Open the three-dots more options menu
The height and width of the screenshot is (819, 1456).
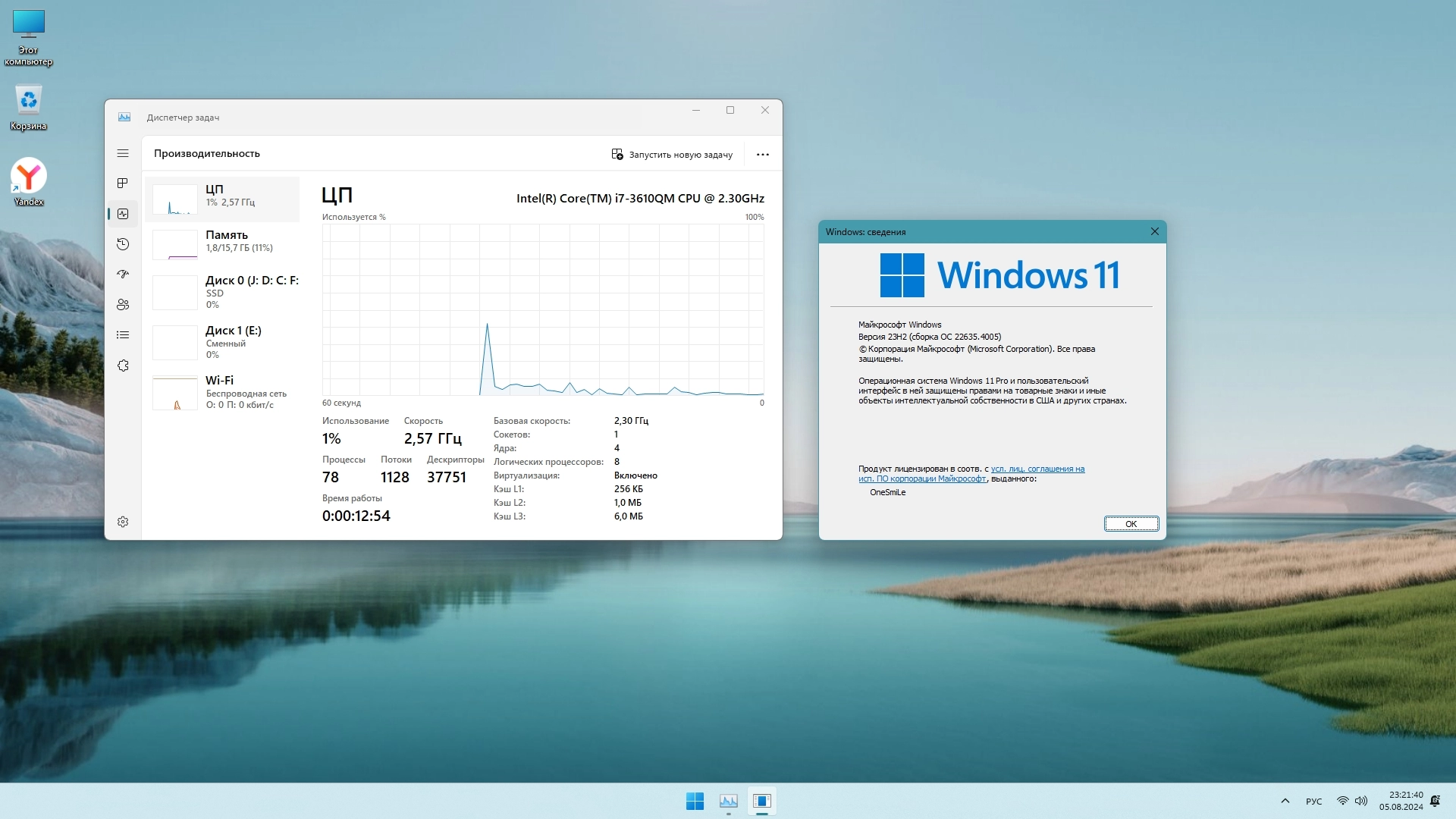click(762, 155)
